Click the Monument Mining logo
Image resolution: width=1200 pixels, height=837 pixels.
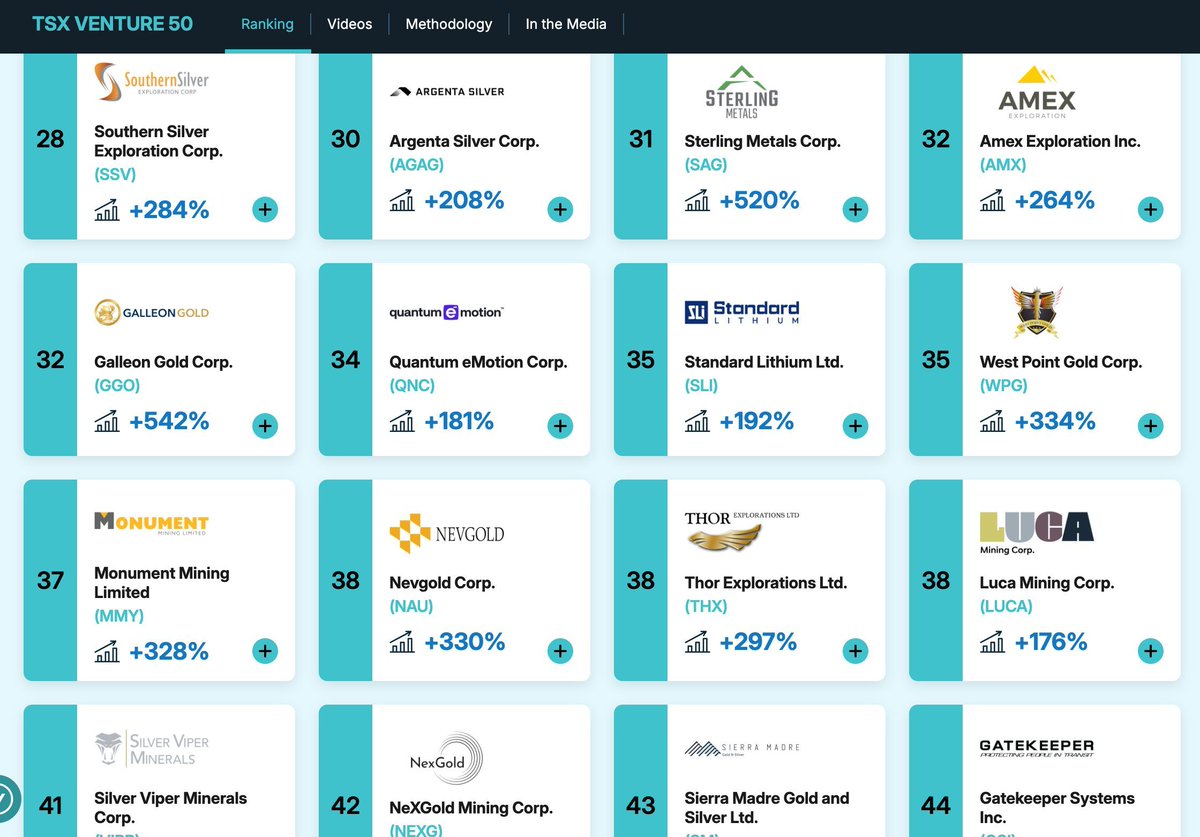[151, 524]
